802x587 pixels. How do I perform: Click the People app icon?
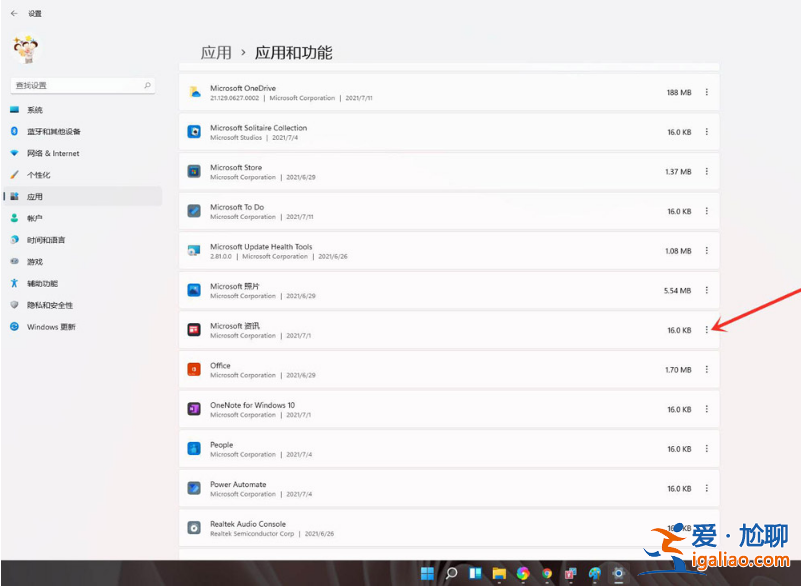pos(194,449)
